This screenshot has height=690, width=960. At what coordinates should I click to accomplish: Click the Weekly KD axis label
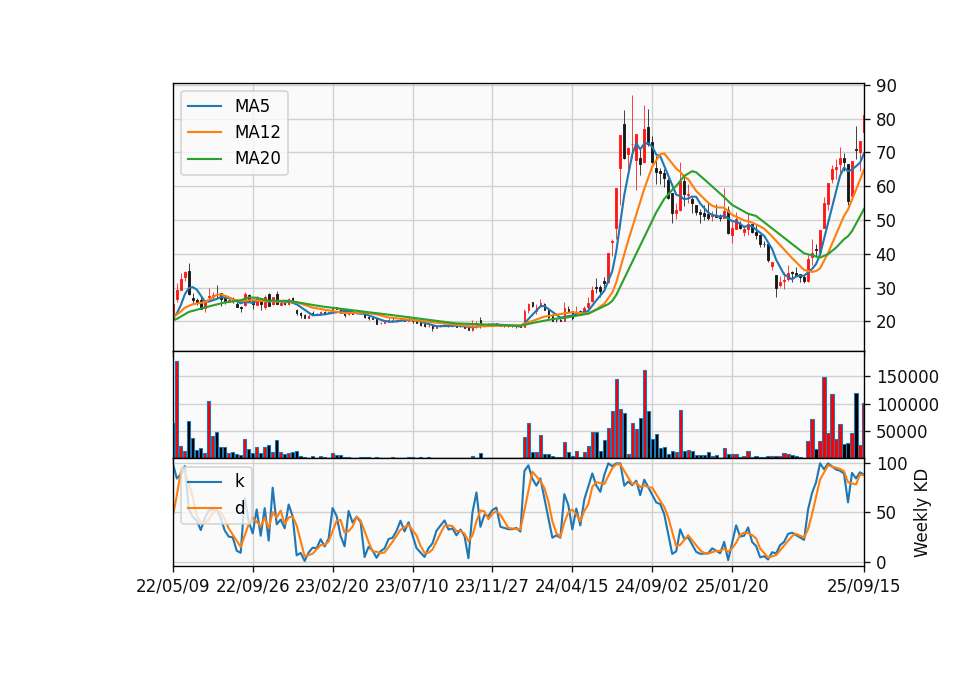(921, 513)
